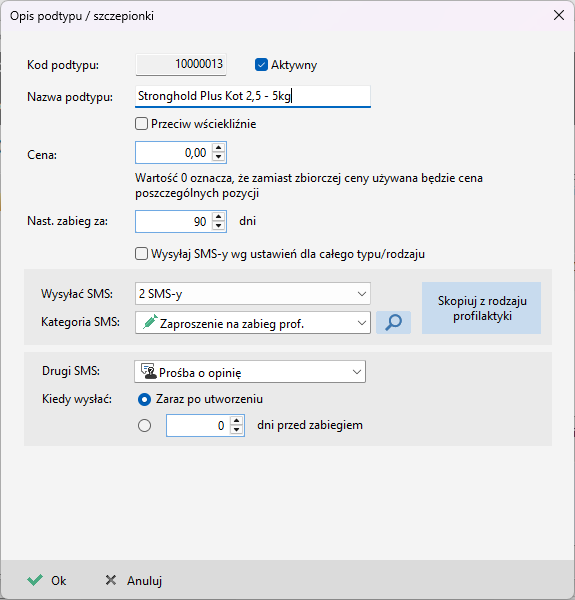Decrease Nast. zabieg days down arrow

[x=218, y=225]
